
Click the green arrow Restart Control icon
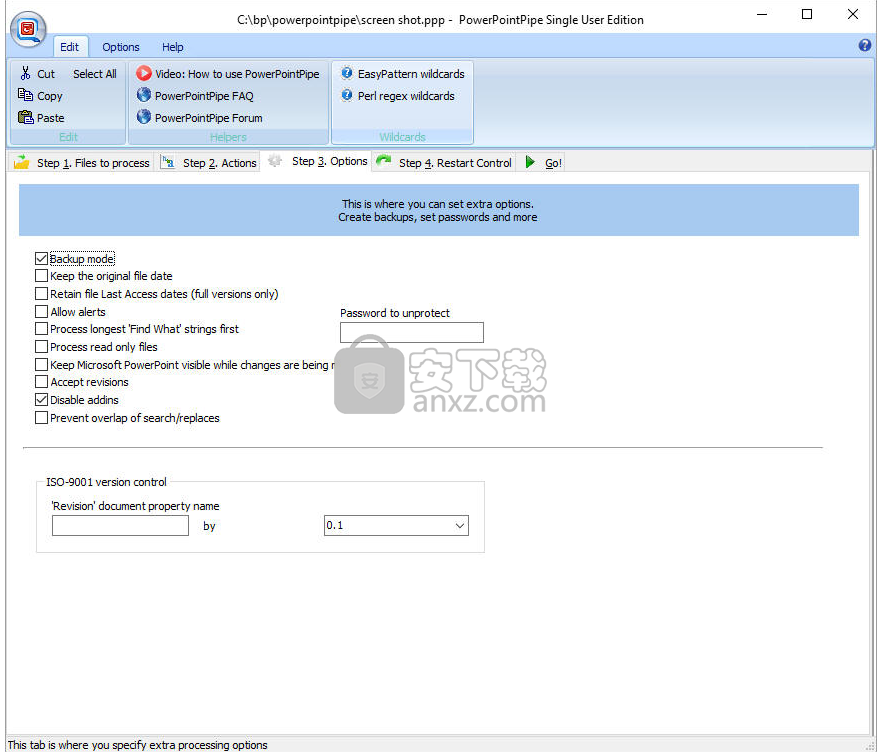click(x=384, y=162)
